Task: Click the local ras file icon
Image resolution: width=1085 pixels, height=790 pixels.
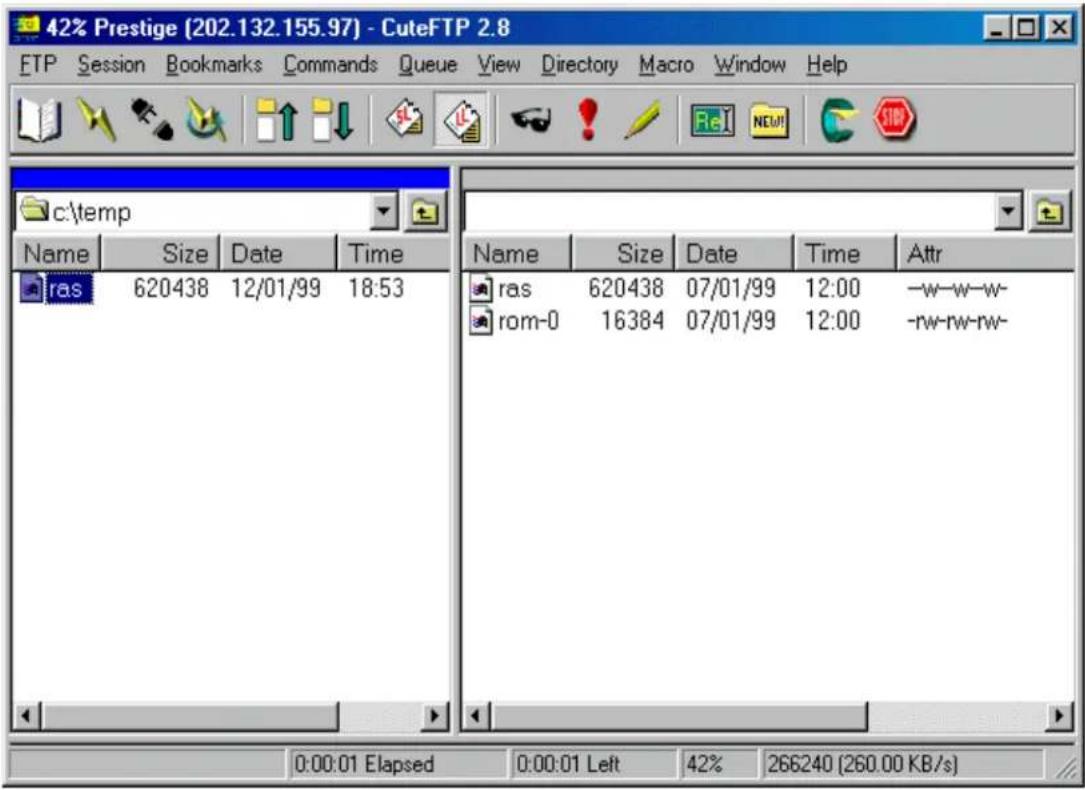Action: click(x=31, y=288)
